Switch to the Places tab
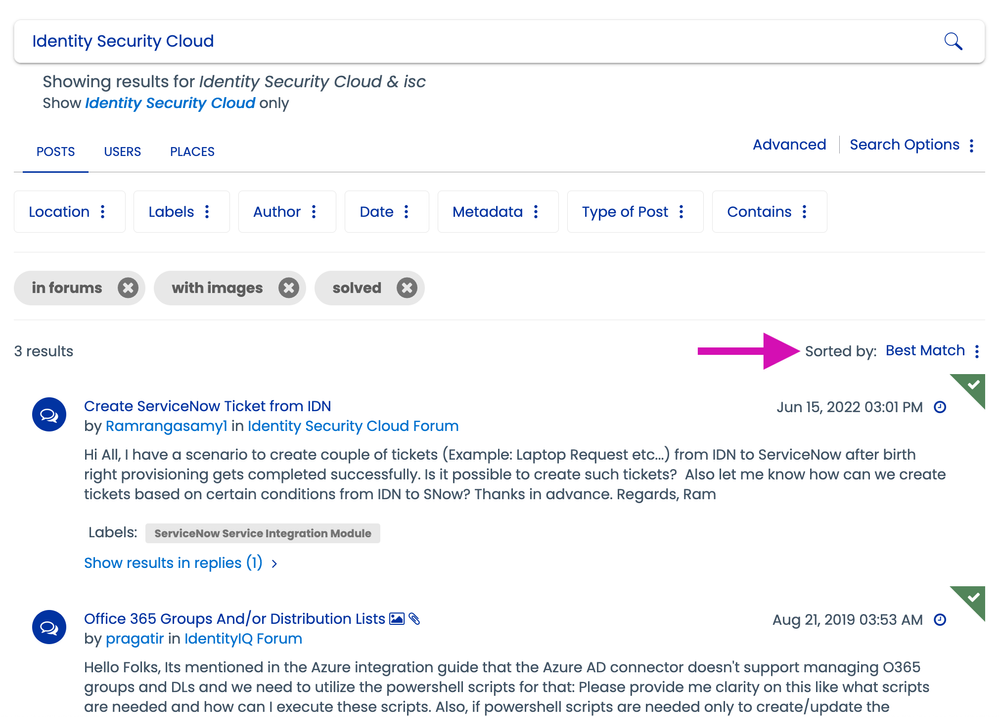The width and height of the screenshot is (999, 717). click(192, 152)
